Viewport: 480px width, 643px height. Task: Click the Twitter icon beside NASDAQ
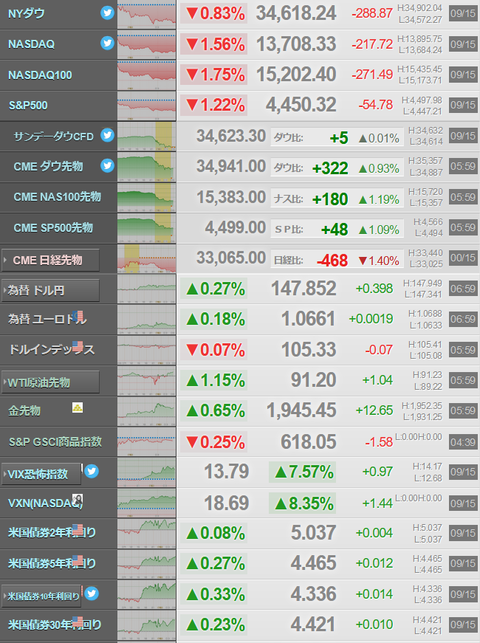[107, 43]
